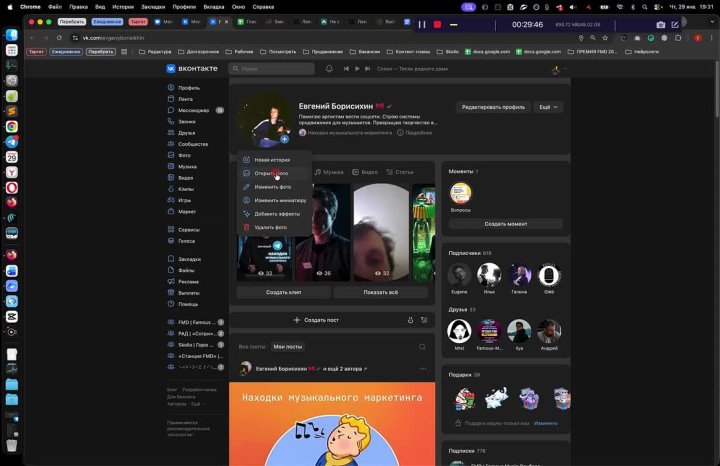Switch to the 'Все посты' filter
Viewport: 720px width, 466px height.
coord(252,346)
